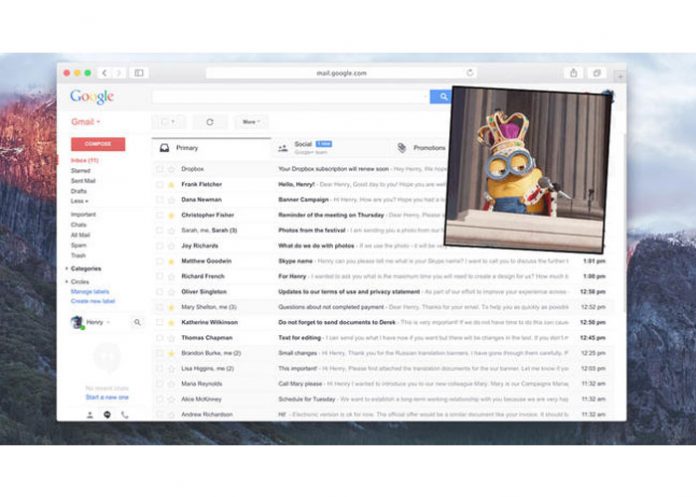Image resolution: width=696 pixels, height=497 pixels.
Task: Select checkbox for Frank Fletcher email
Action: 160,185
